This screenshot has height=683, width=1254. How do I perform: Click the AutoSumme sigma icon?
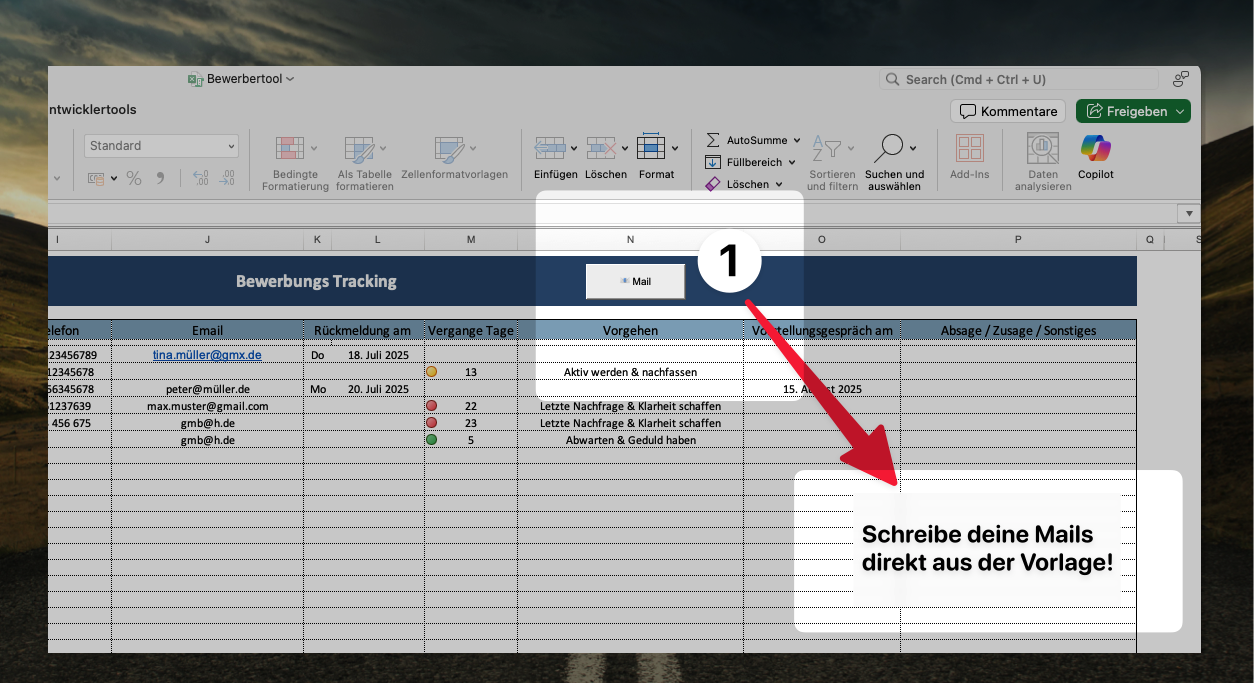click(x=713, y=140)
